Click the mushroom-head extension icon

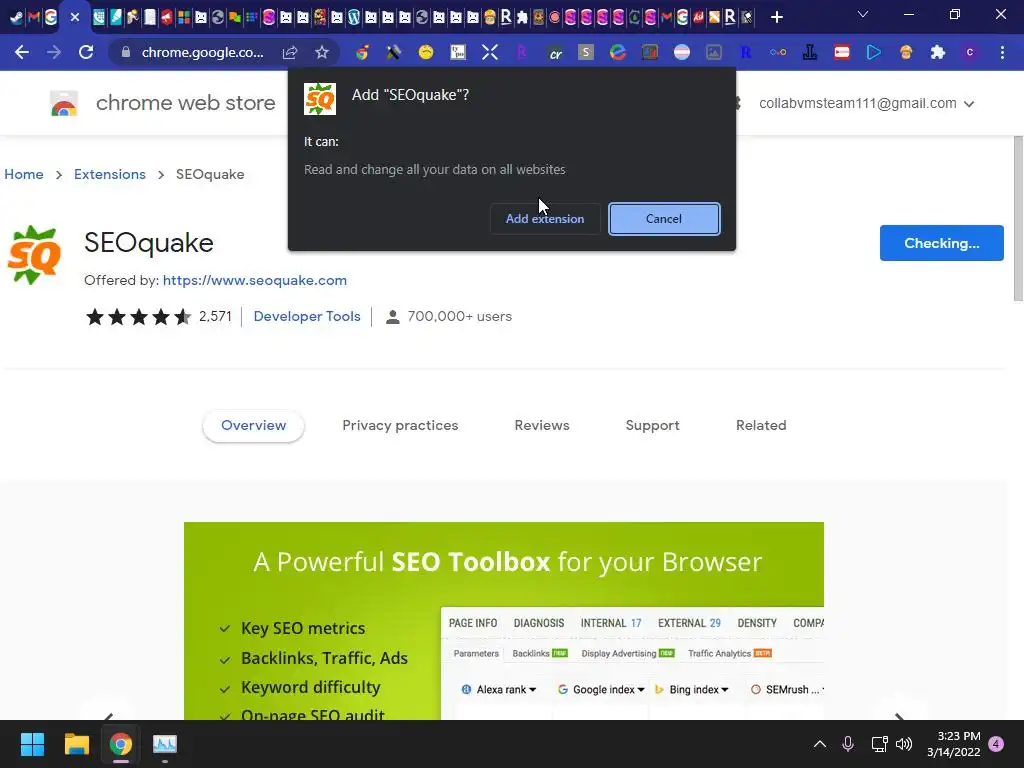[x=906, y=52]
